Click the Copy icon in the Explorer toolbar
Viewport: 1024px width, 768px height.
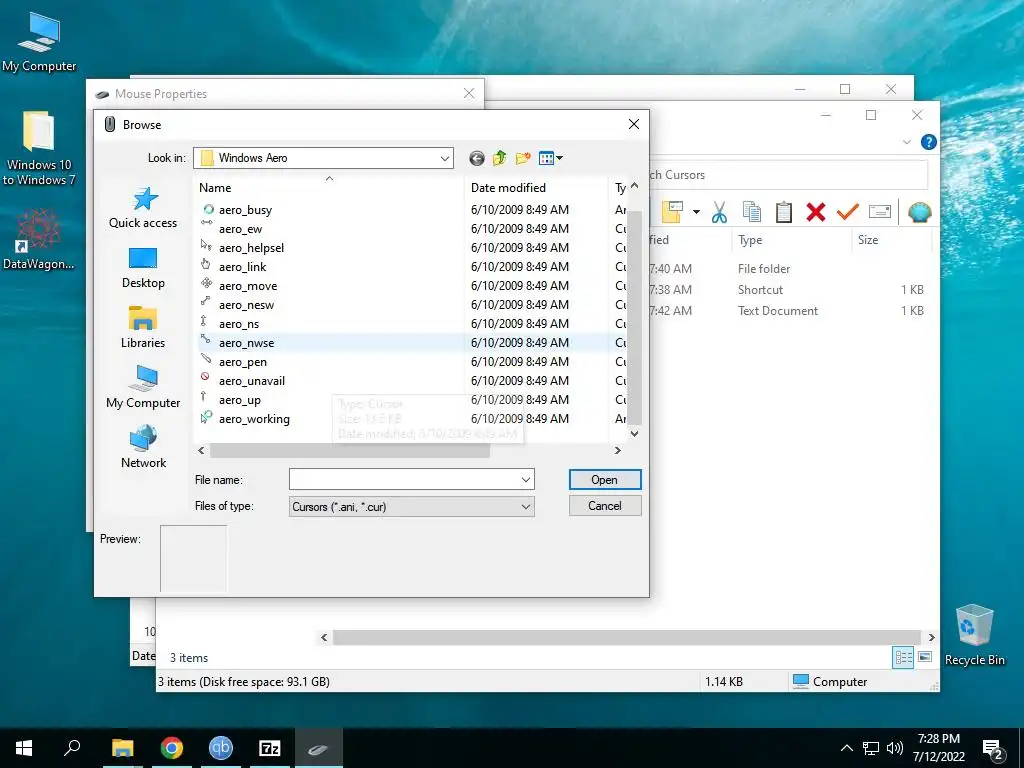tap(752, 212)
